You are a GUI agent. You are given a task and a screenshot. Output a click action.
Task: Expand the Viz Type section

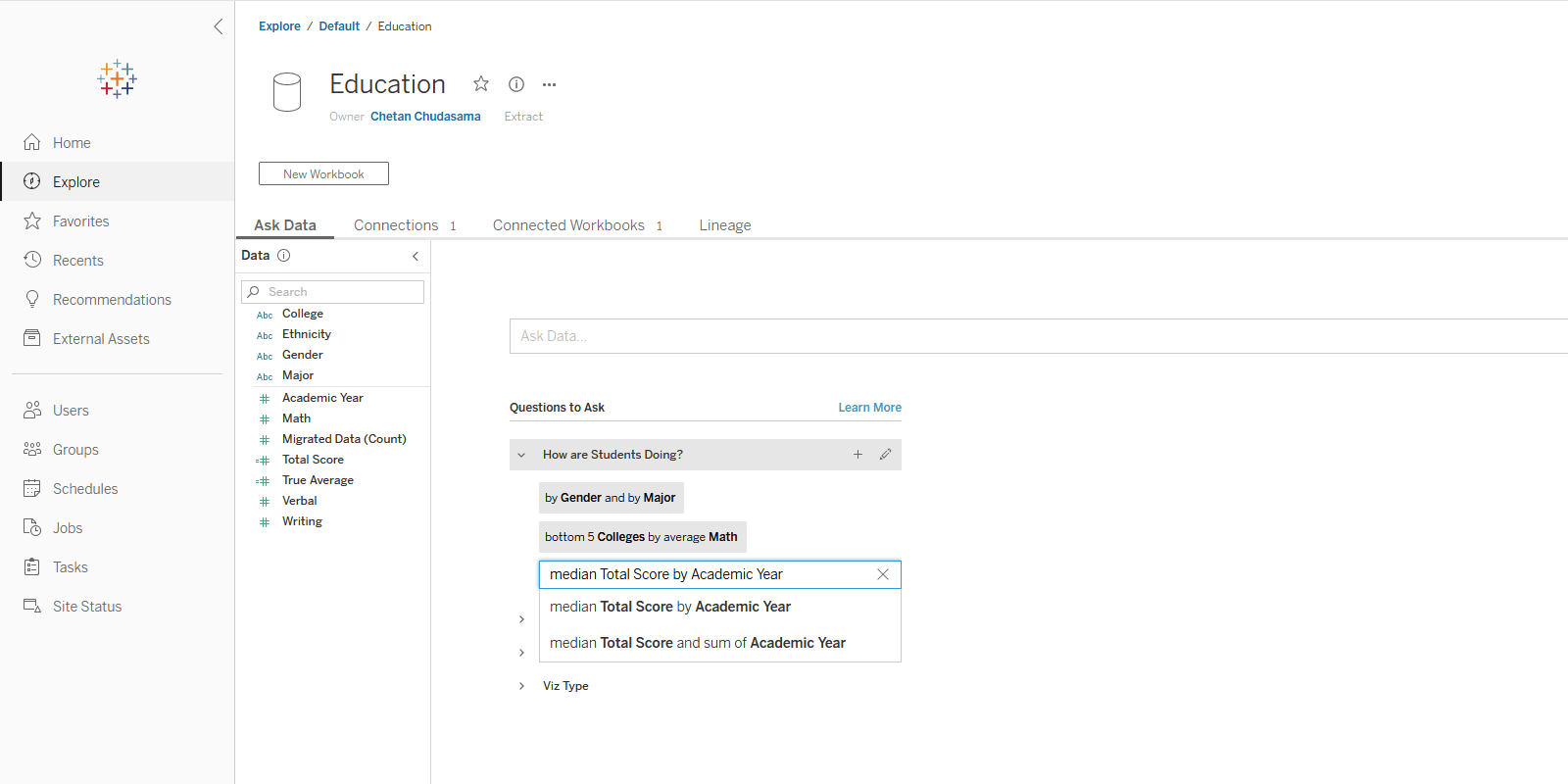click(521, 686)
